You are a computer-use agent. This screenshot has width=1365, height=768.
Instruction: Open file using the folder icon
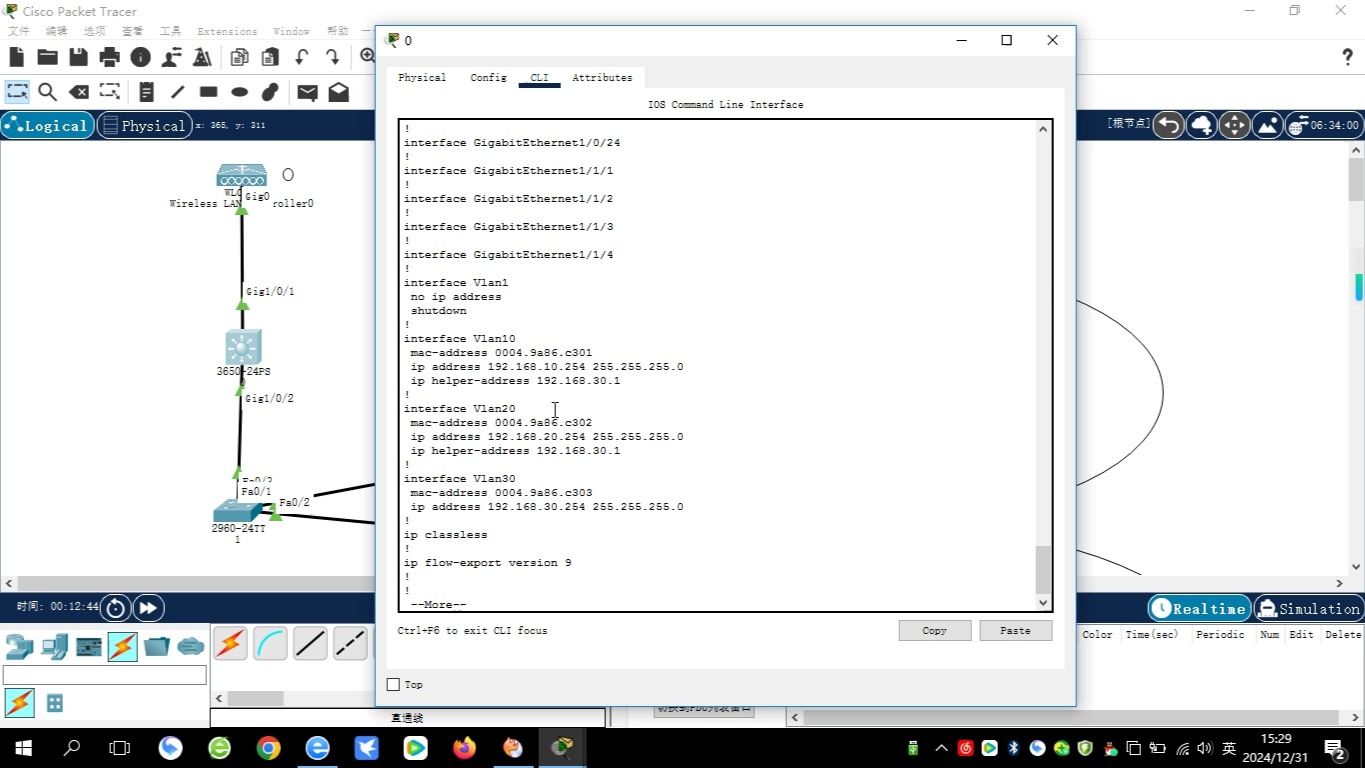tap(47, 57)
